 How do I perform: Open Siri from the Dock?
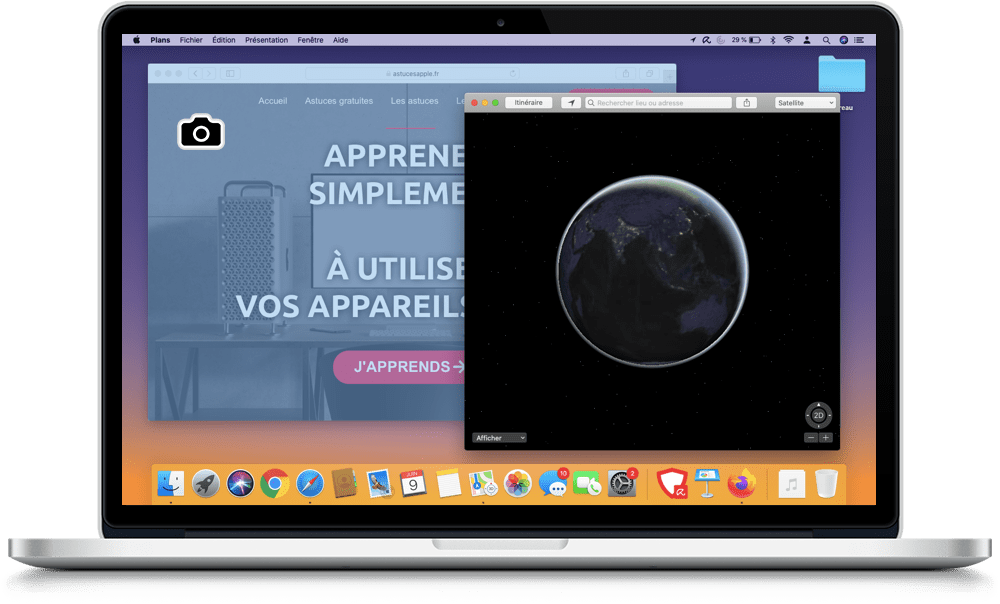click(240, 484)
